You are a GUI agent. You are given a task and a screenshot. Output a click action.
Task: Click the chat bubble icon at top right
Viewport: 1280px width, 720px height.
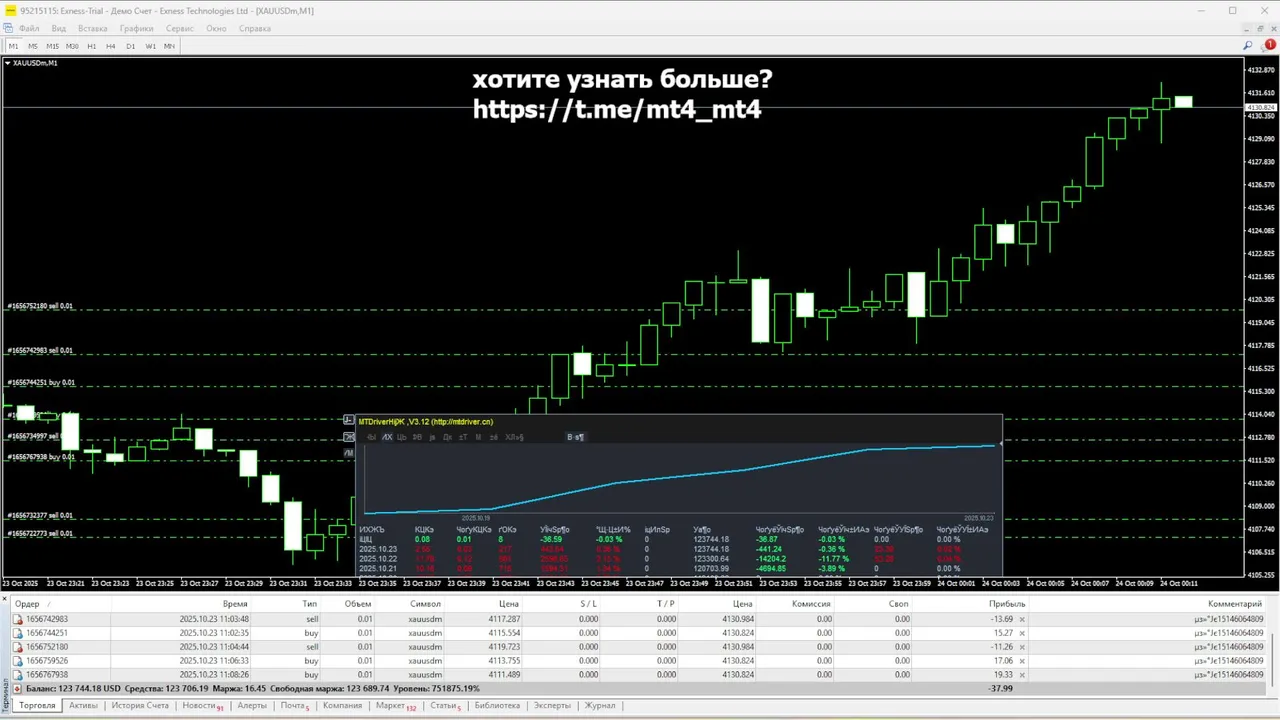[1270, 46]
